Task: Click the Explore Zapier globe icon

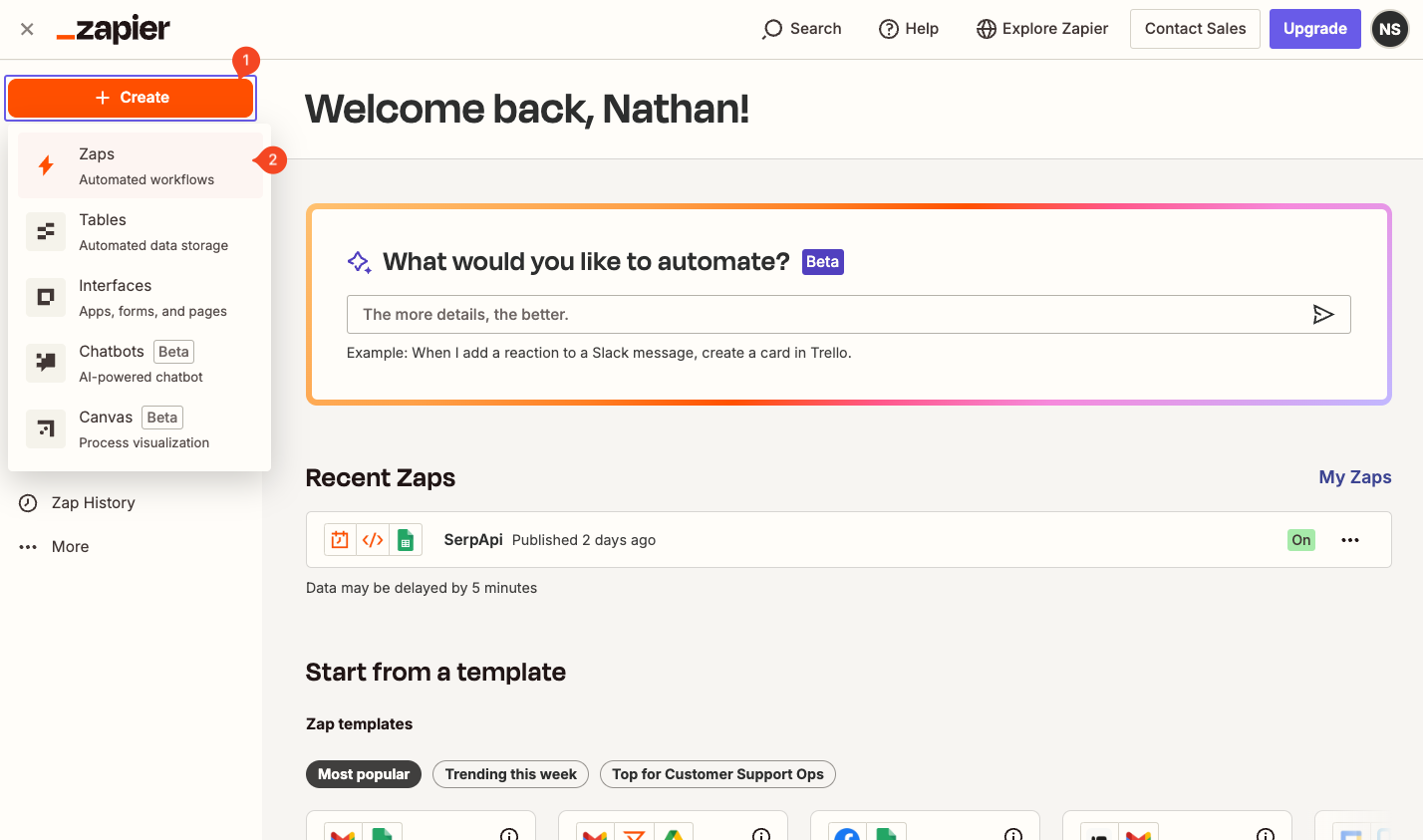Action: coord(987,29)
